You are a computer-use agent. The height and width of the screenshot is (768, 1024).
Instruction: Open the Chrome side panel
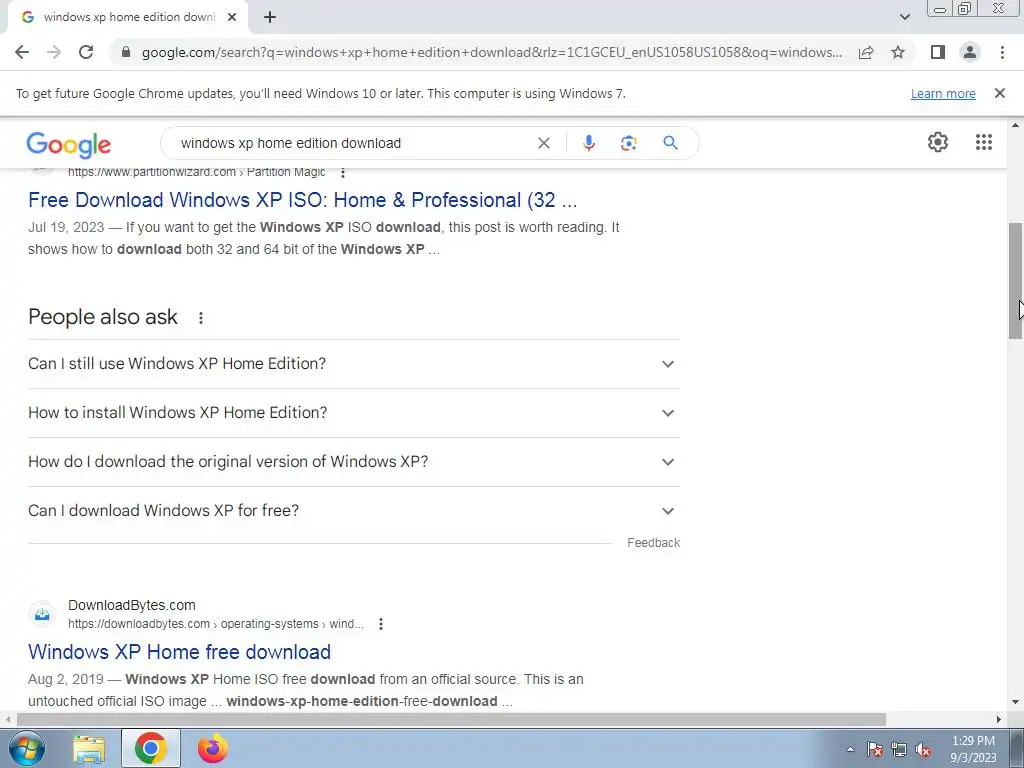pos(938,52)
